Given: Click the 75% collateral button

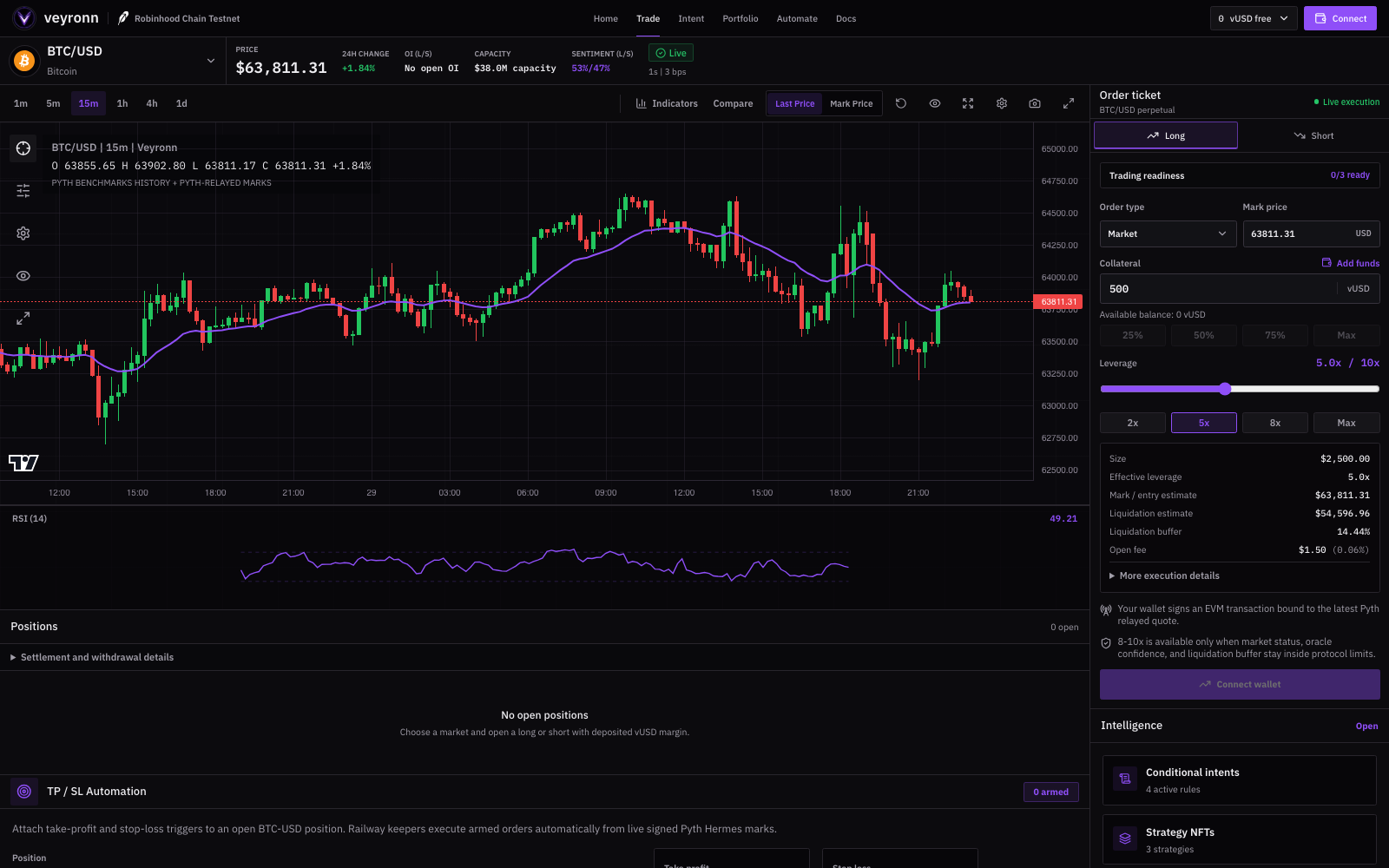Looking at the screenshot, I should coord(1275,335).
